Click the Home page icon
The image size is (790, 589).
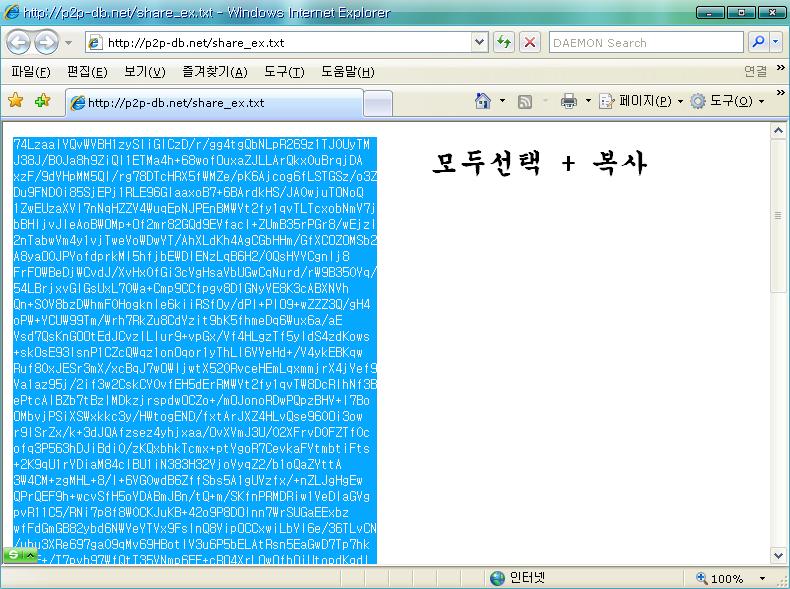483,101
